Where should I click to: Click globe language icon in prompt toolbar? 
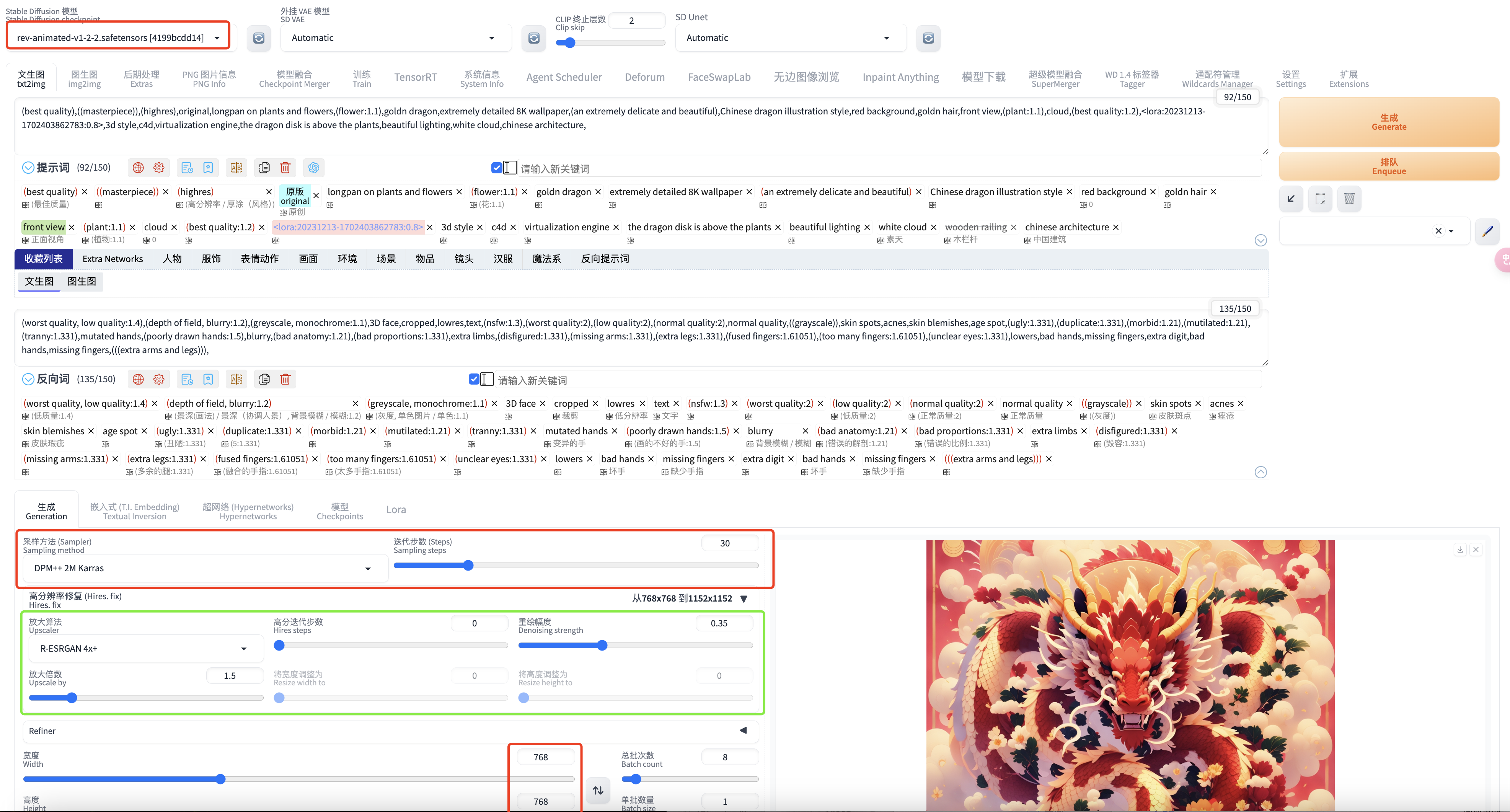pyautogui.click(x=138, y=168)
